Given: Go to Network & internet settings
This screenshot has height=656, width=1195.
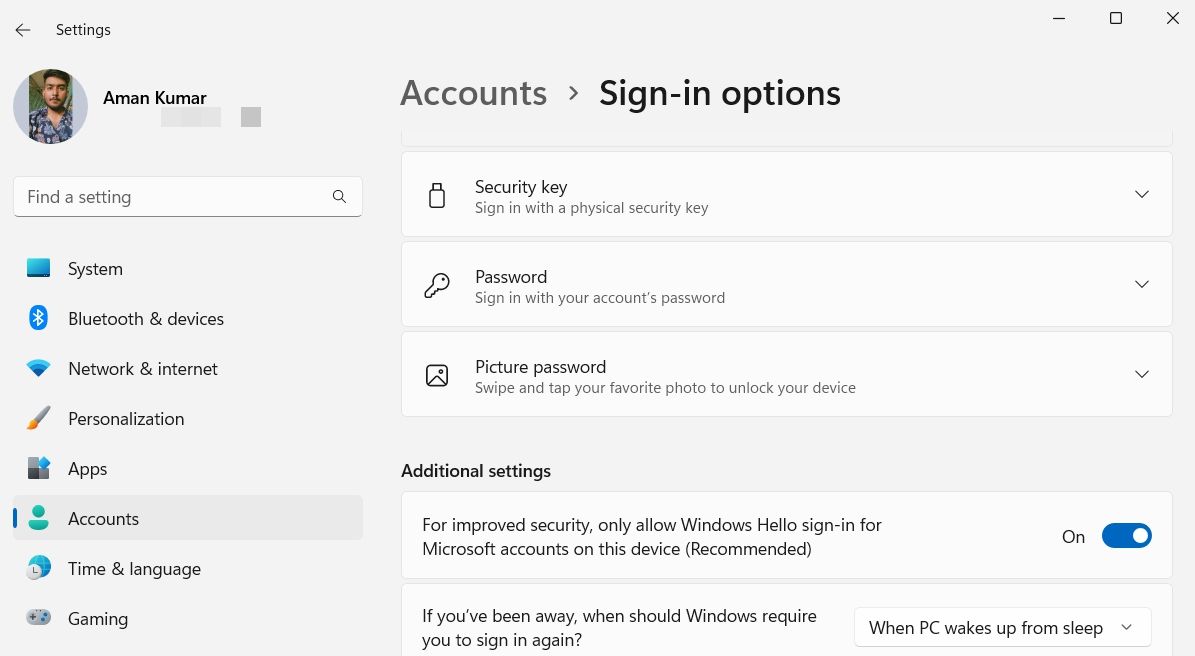Looking at the screenshot, I should tap(187, 369).
